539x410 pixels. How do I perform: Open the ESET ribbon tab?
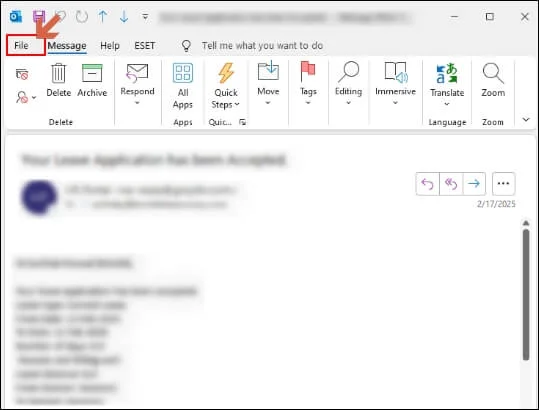[145, 46]
